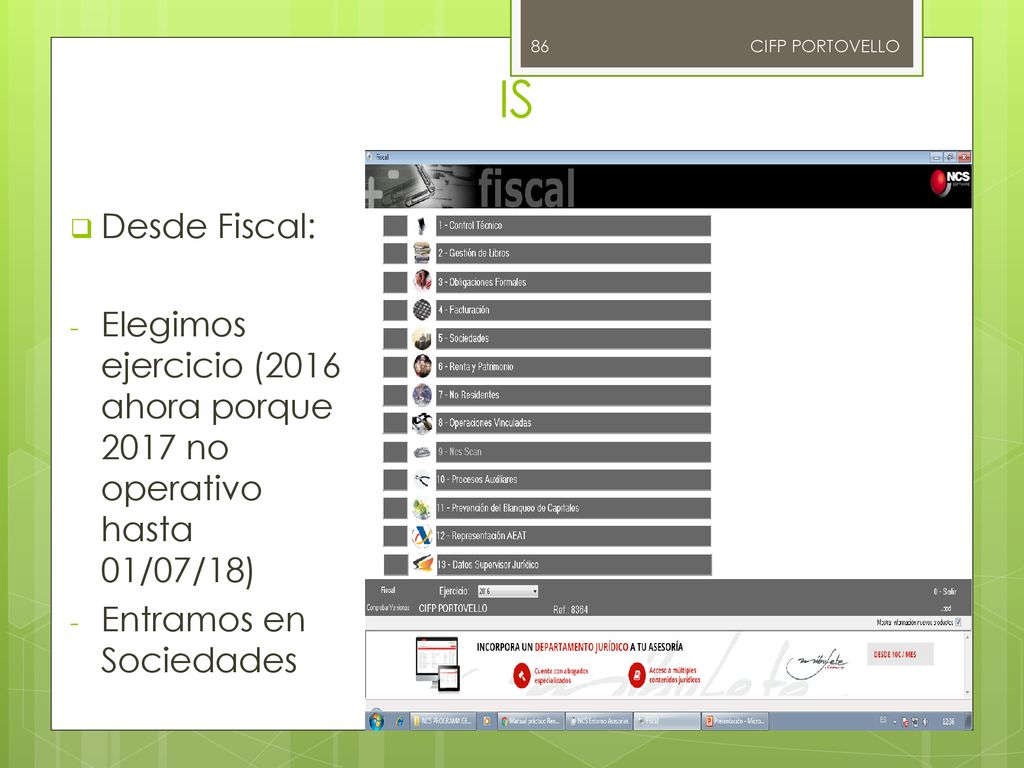
Task: Click the red document icon in the banner
Action: pos(636,676)
